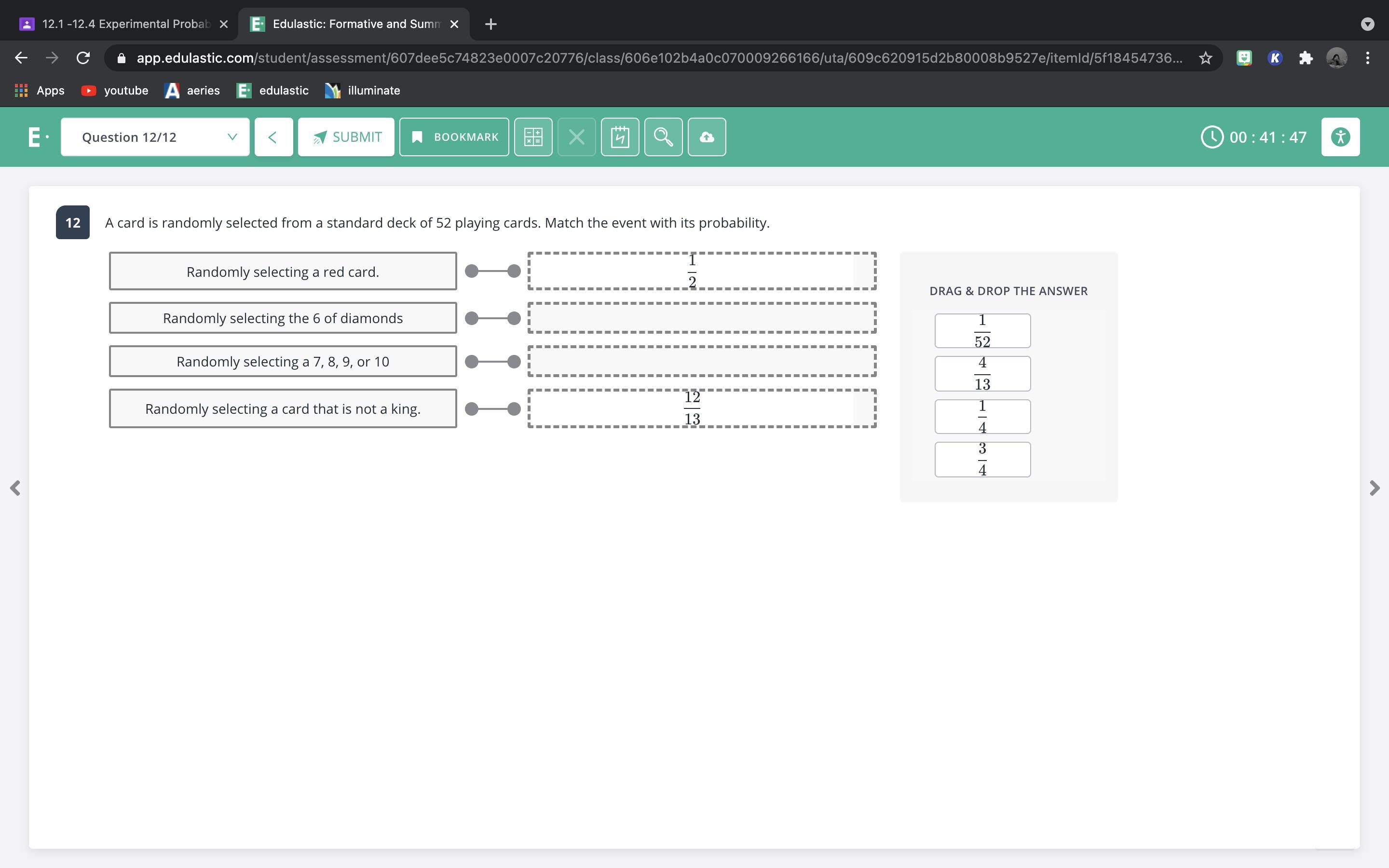Go to the previous question arrow button

tap(273, 137)
